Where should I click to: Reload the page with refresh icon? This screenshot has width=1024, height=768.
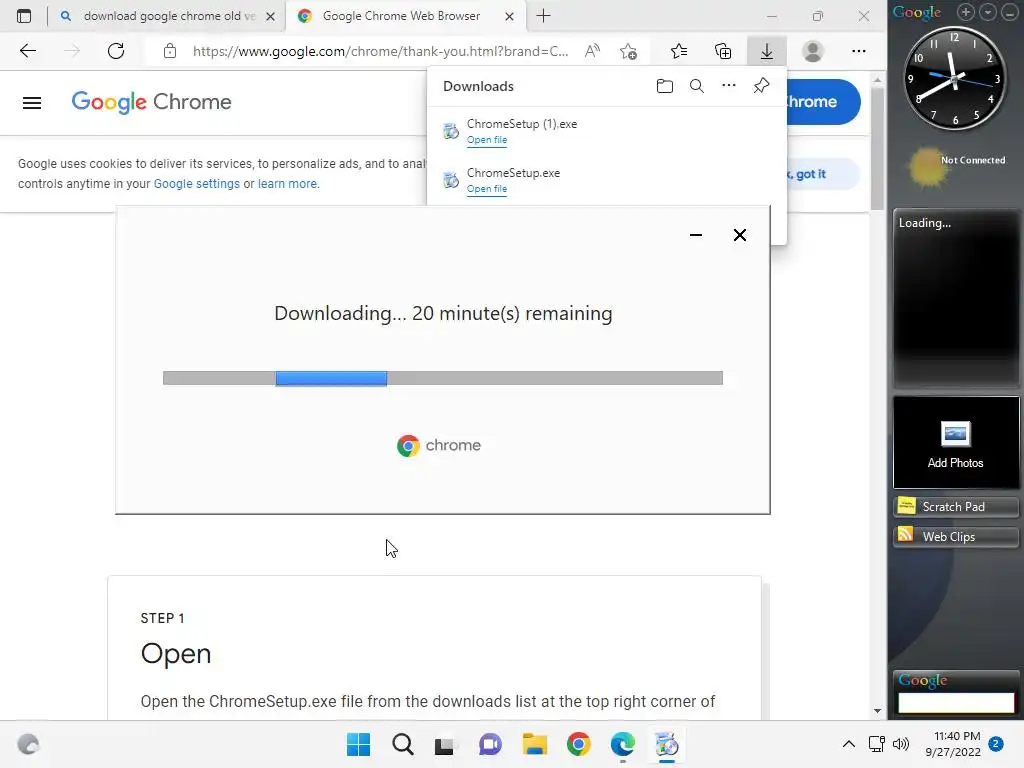click(x=116, y=51)
